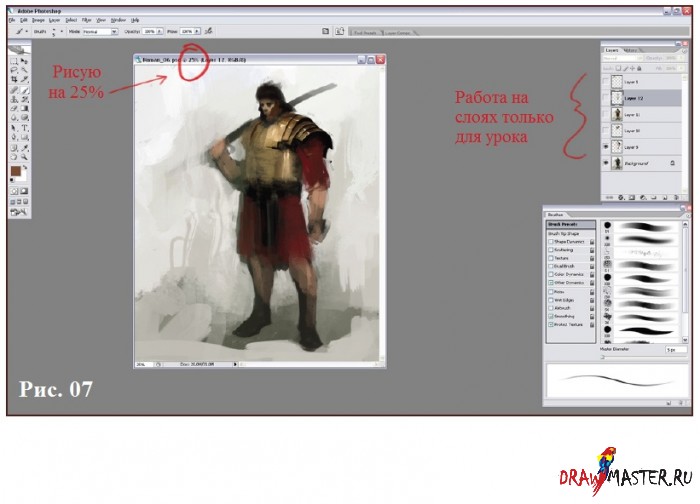The image size is (700, 504).
Task: Select the Blur tool
Action: pos(14,117)
